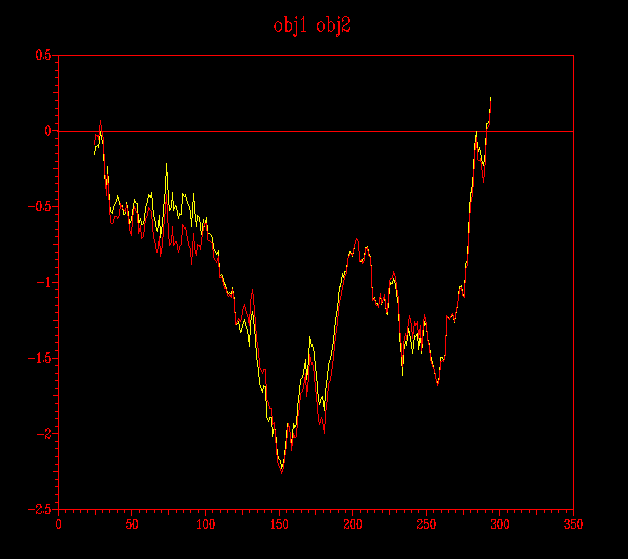Viewport: 628px width, 559px height.
Task: Click the curve's first peak near x=28
Action: [x=100, y=121]
